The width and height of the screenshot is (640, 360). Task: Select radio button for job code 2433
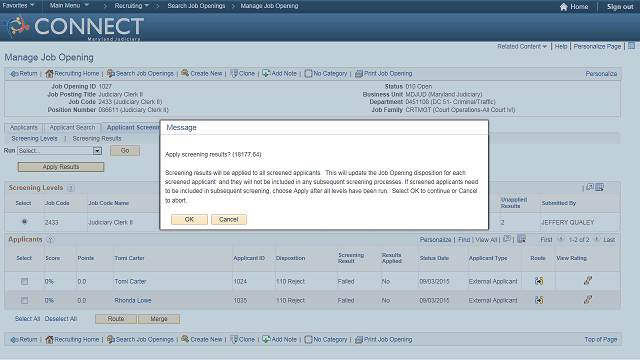24,222
